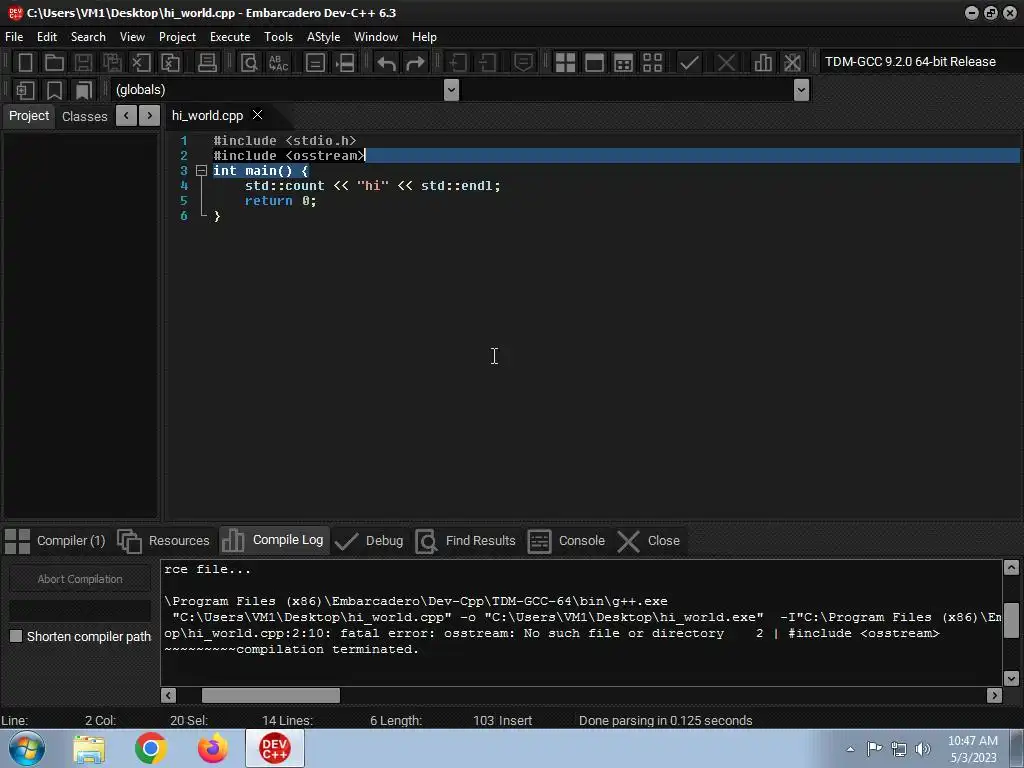The image size is (1024, 768).
Task: Click the Close file toolbar icon
Action: pos(141,63)
